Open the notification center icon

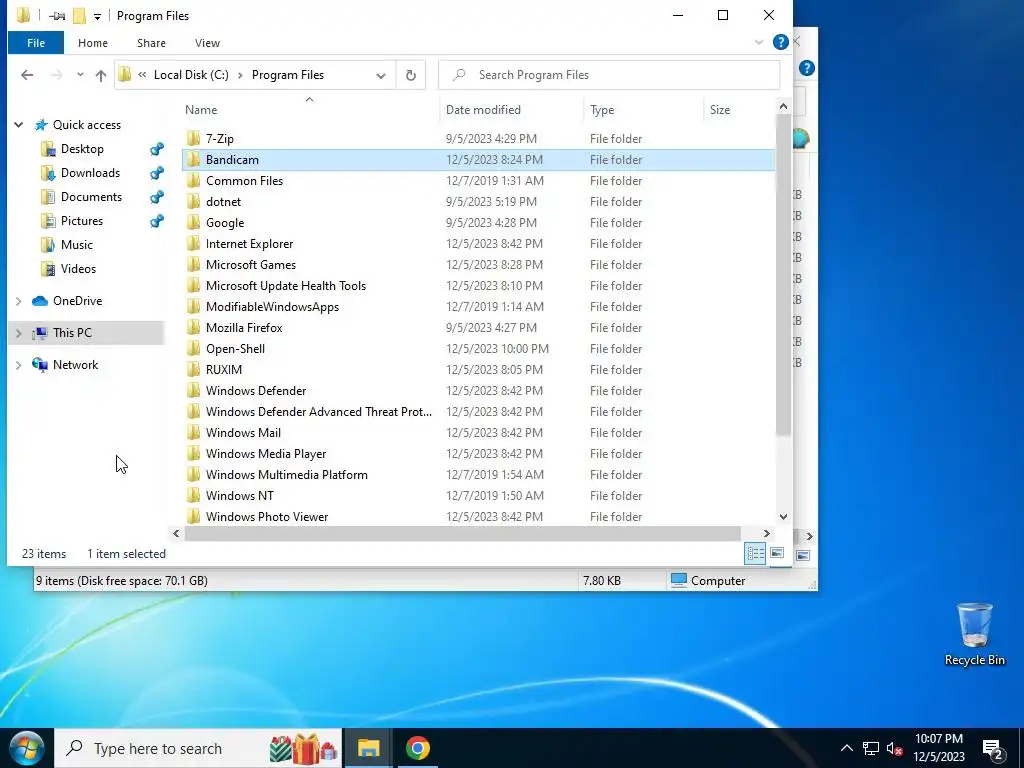click(x=993, y=749)
